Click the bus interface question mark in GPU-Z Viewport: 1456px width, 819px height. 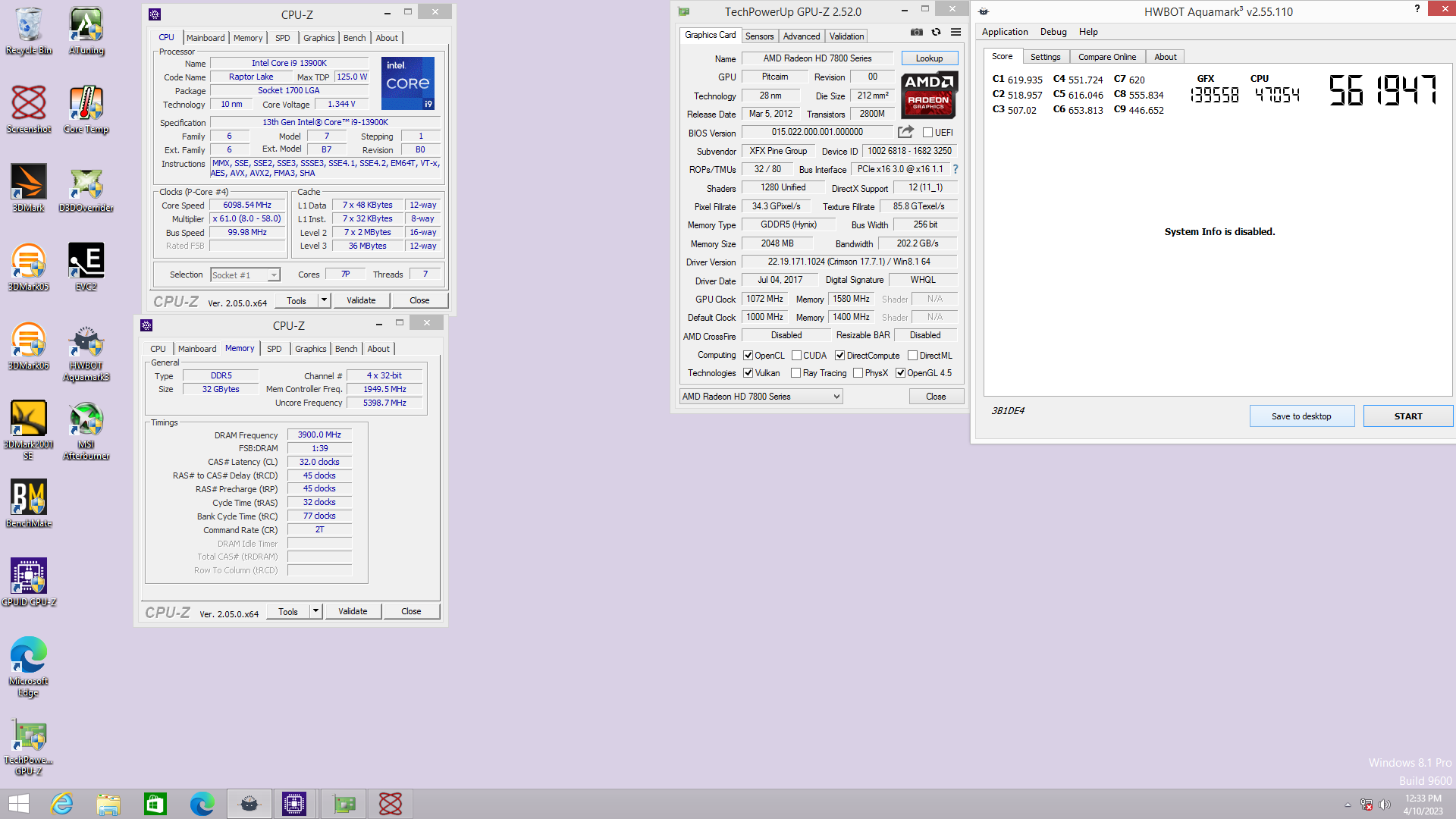coord(955,169)
